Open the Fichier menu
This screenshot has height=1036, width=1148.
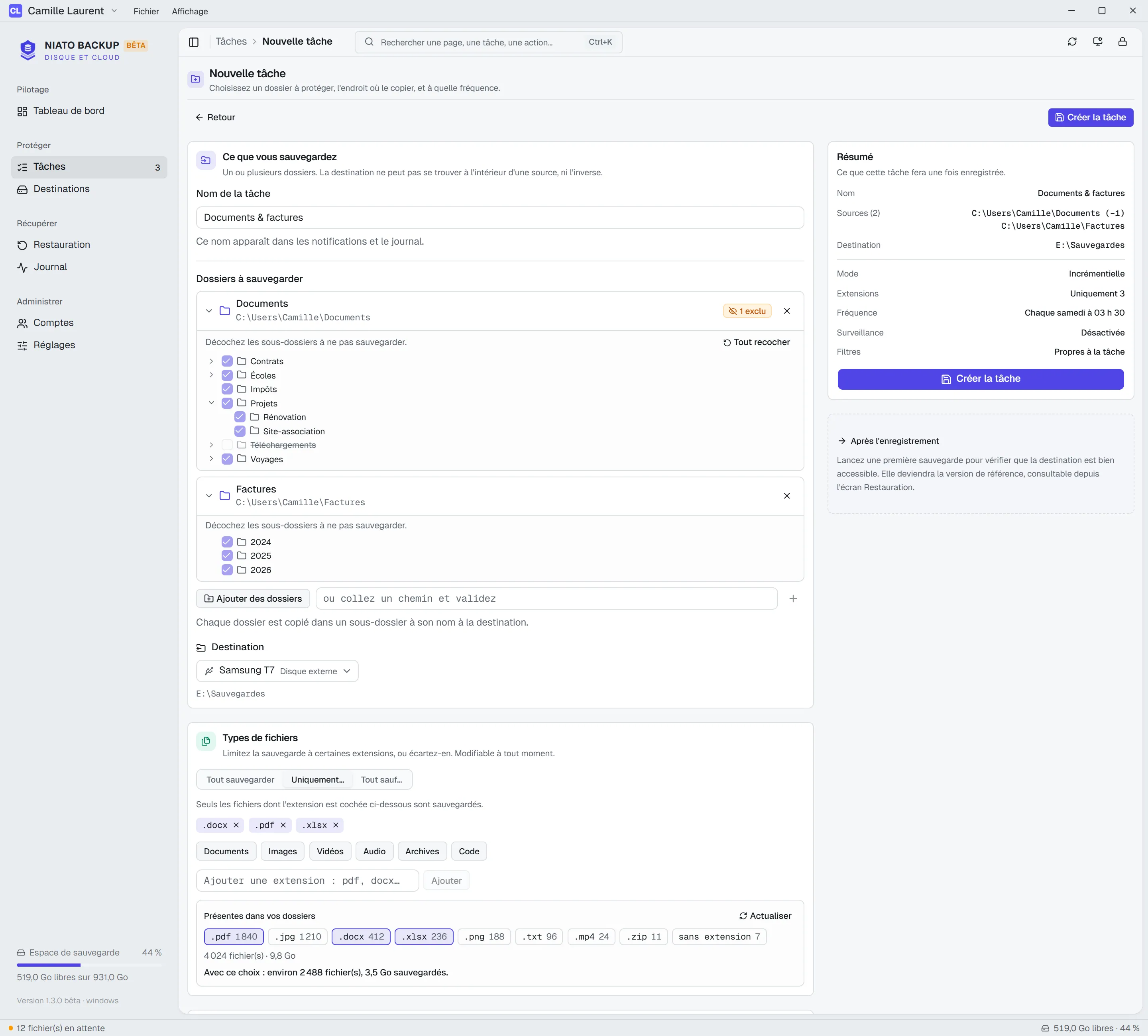coord(146,12)
